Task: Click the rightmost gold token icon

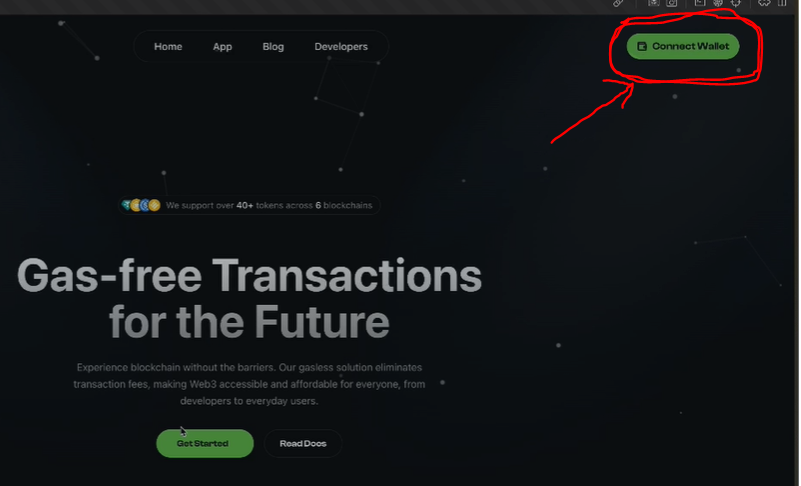Action: pyautogui.click(x=155, y=205)
